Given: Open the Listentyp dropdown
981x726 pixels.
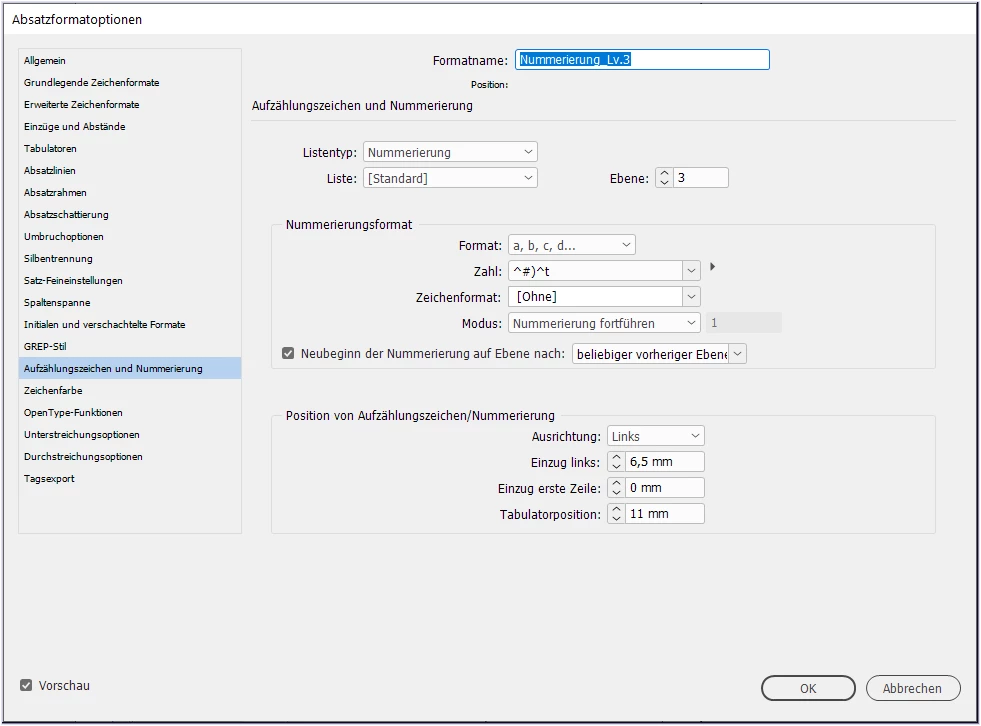Looking at the screenshot, I should pyautogui.click(x=450, y=152).
